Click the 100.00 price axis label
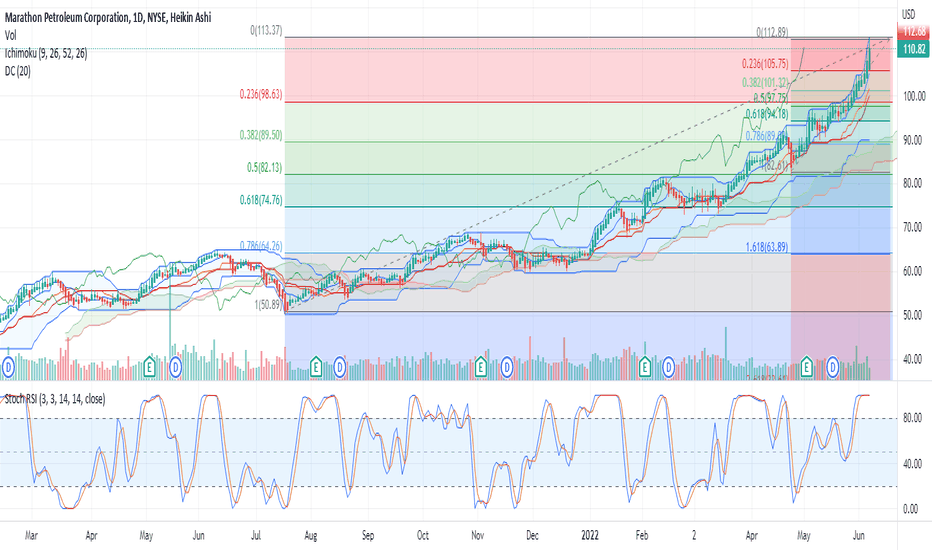932x550 pixels. 914,96
